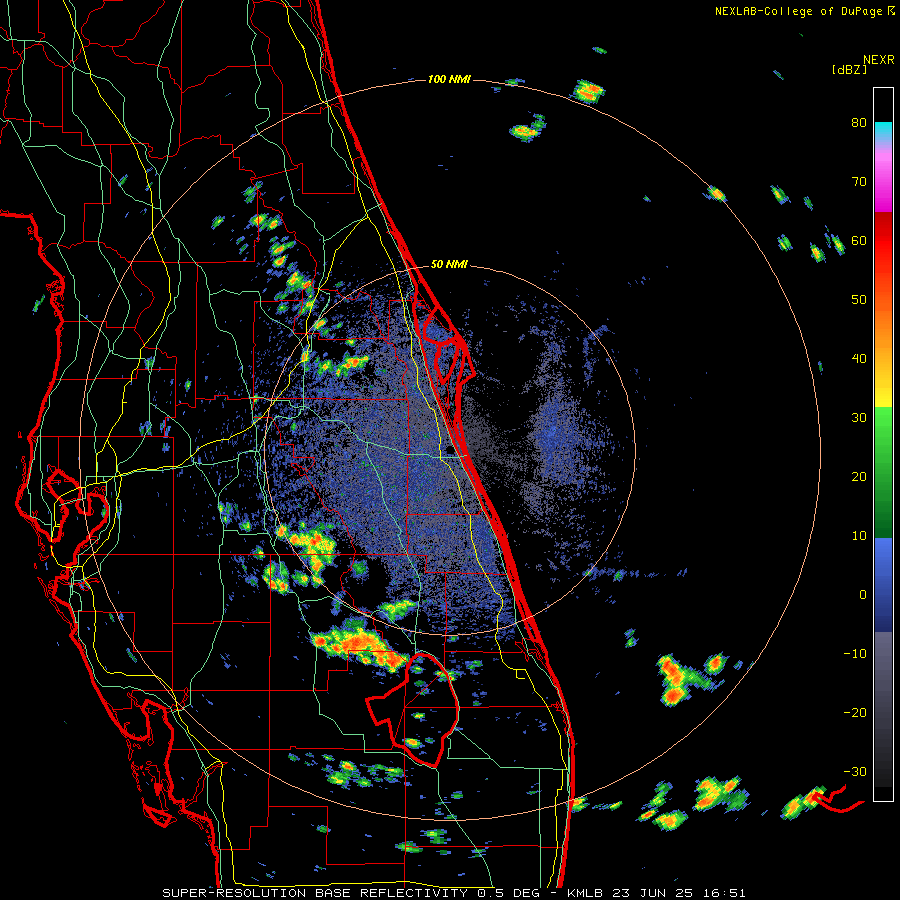Click the 20 value on the dBZ scale
Viewport: 900px width, 900px height.
point(859,477)
